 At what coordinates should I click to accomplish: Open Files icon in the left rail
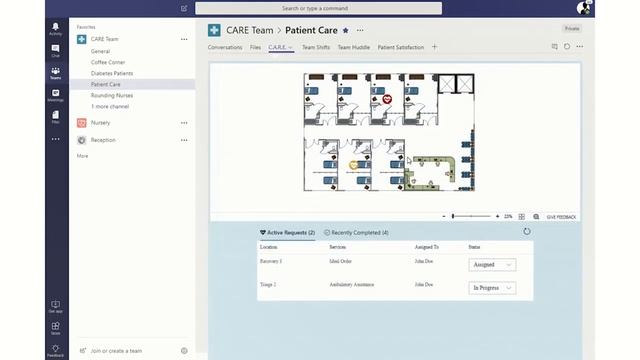tap(56, 117)
